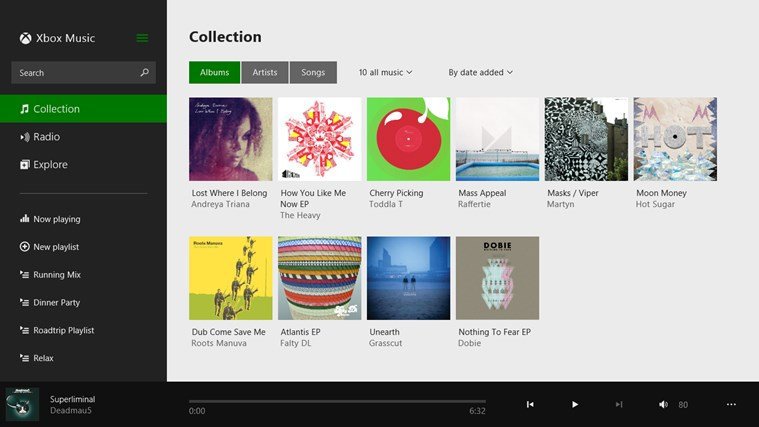Click the playback progress bar
The height and width of the screenshot is (427, 759).
pyautogui.click(x=337, y=401)
